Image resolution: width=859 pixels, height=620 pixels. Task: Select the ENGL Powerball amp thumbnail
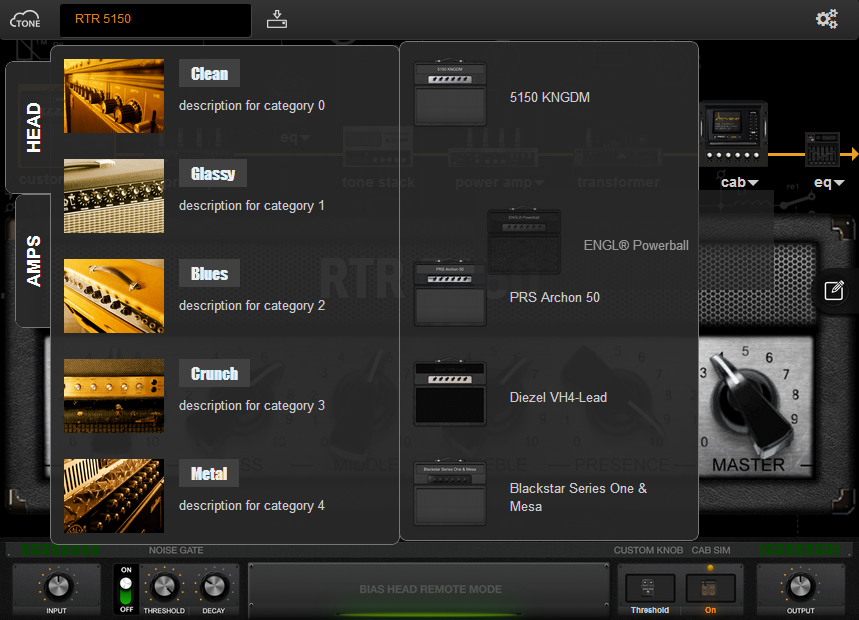524,241
